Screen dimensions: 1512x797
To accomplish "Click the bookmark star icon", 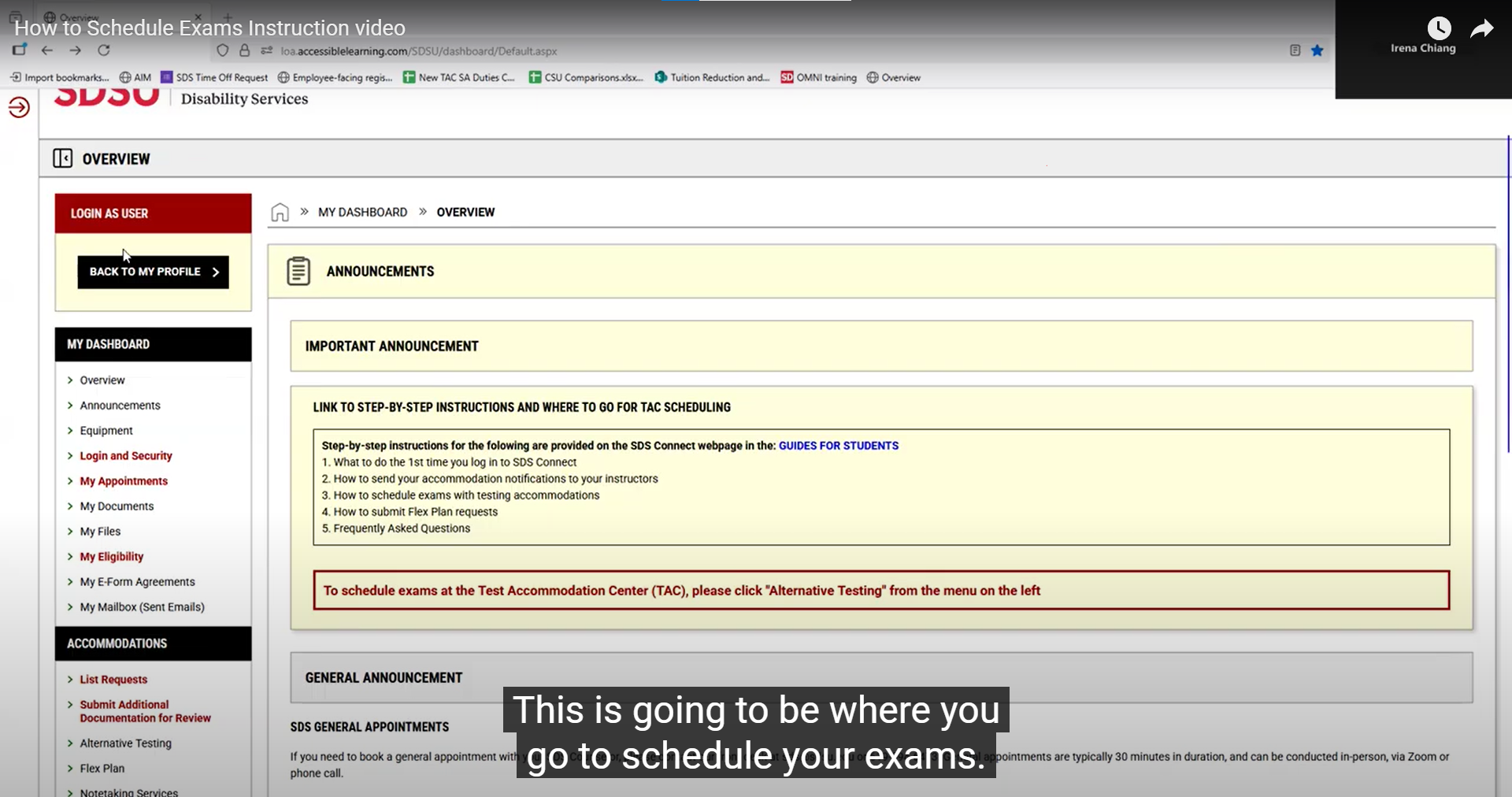I will coord(1317,50).
